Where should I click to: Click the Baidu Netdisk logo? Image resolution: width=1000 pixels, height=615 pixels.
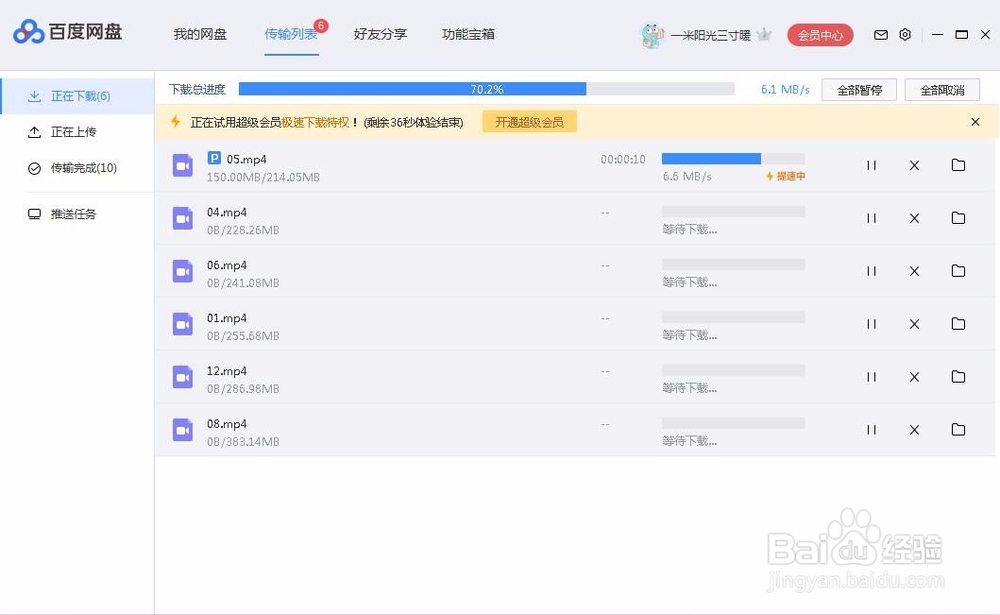click(x=67, y=32)
